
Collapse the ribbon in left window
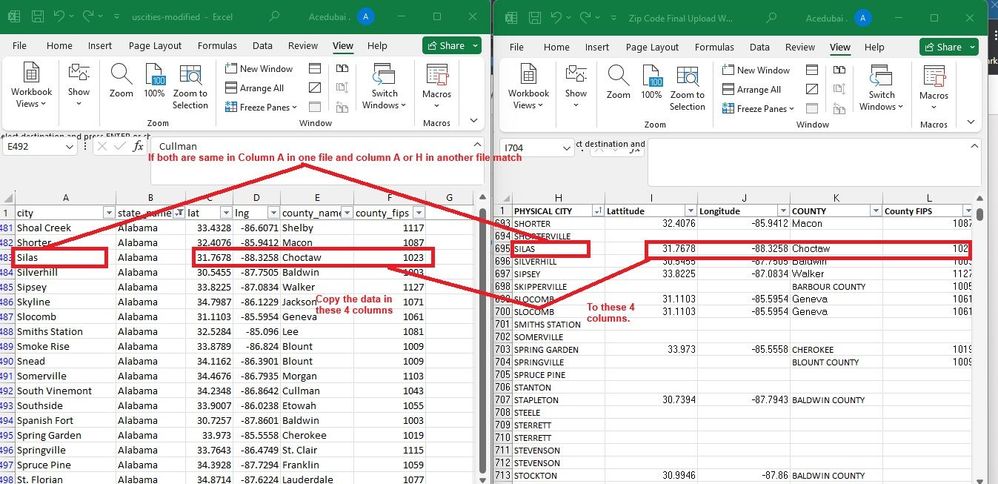point(474,120)
